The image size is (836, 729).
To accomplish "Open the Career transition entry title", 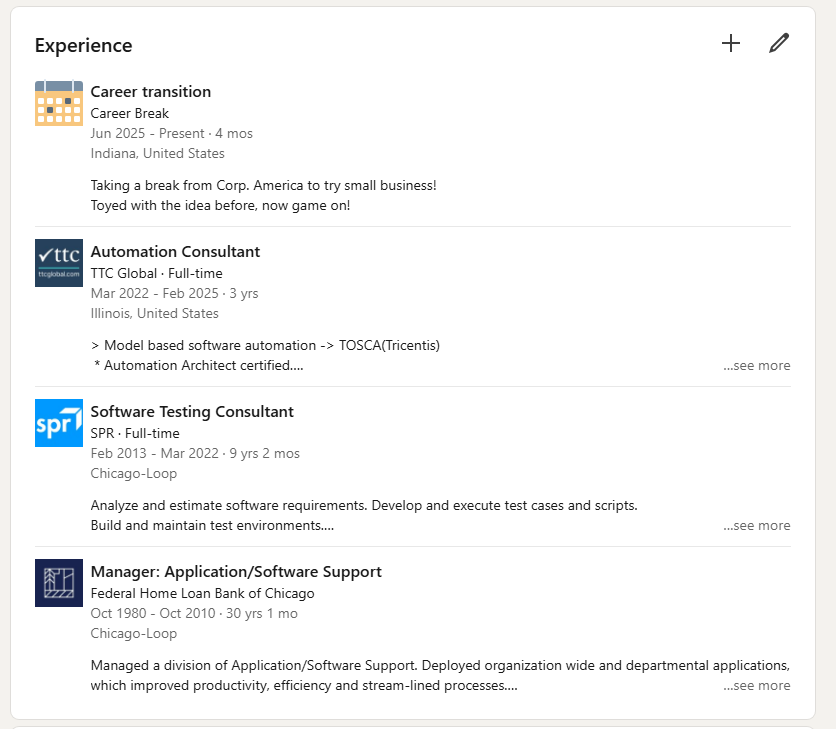I will point(151,92).
